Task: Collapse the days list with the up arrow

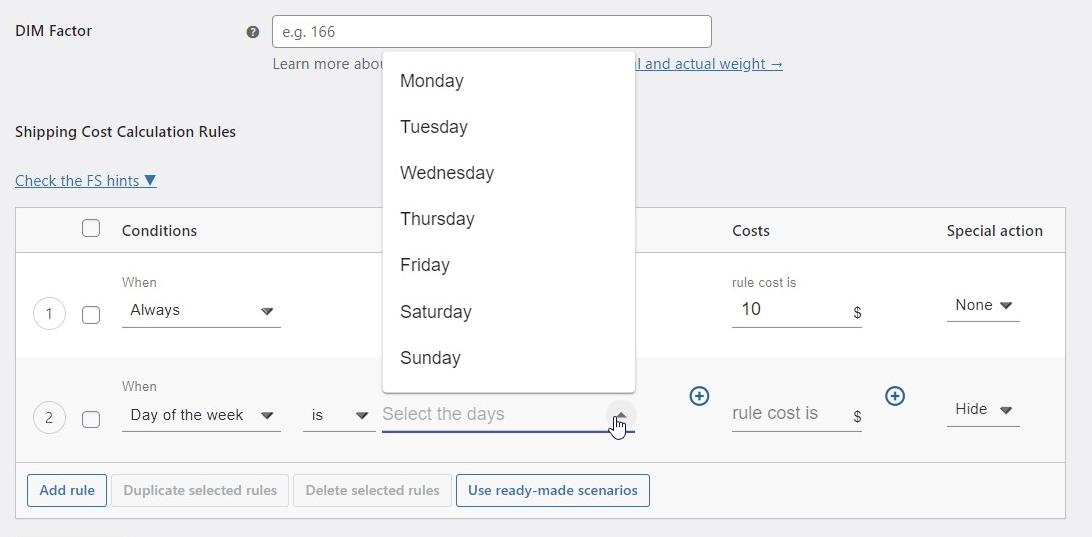Action: pos(621,414)
